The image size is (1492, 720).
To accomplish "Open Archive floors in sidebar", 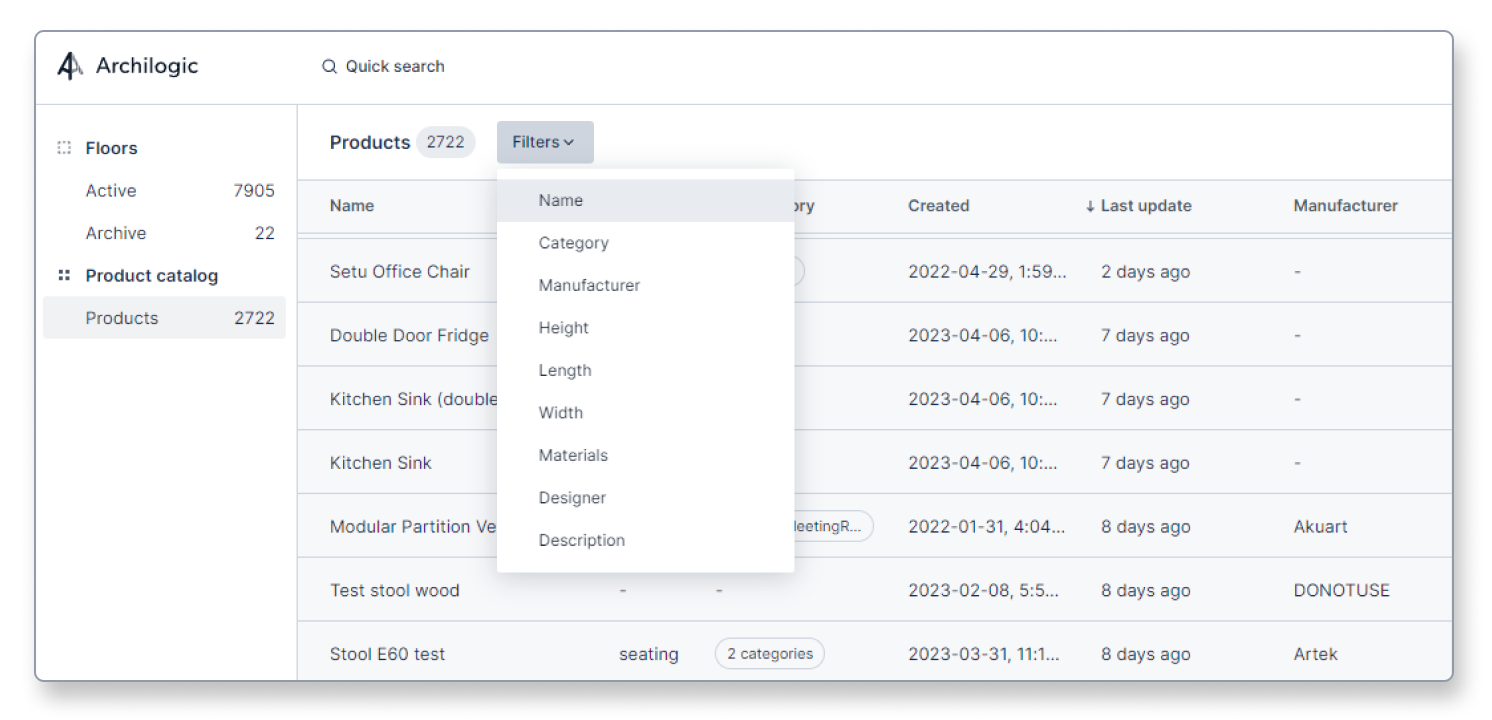I will pos(165,233).
